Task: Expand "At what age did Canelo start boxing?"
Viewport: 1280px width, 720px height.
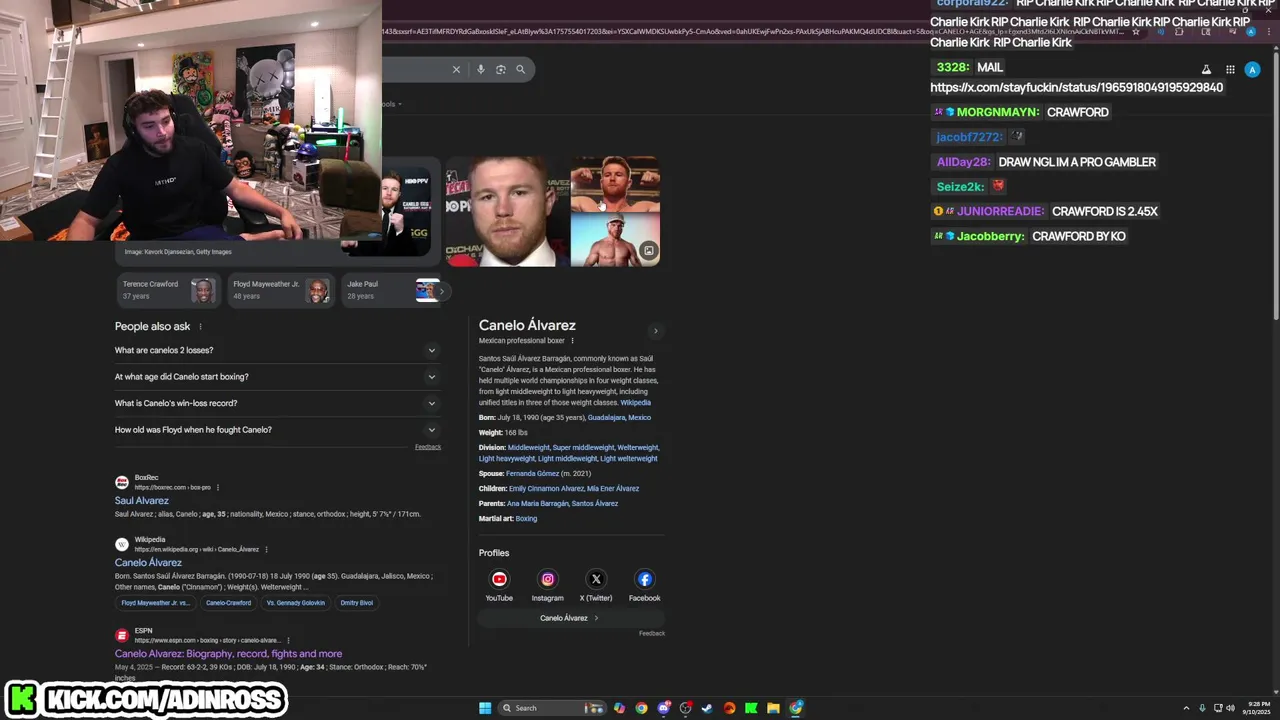Action: pos(277,377)
